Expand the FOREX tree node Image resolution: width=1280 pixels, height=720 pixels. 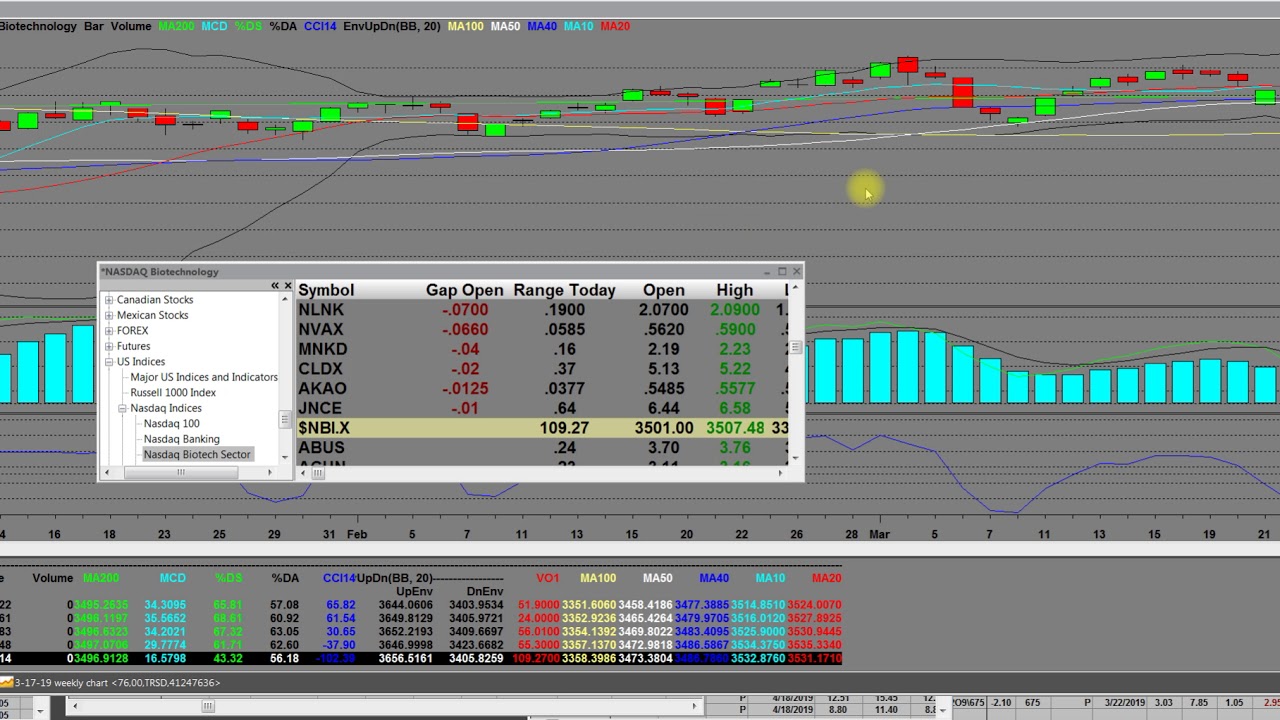pos(109,331)
